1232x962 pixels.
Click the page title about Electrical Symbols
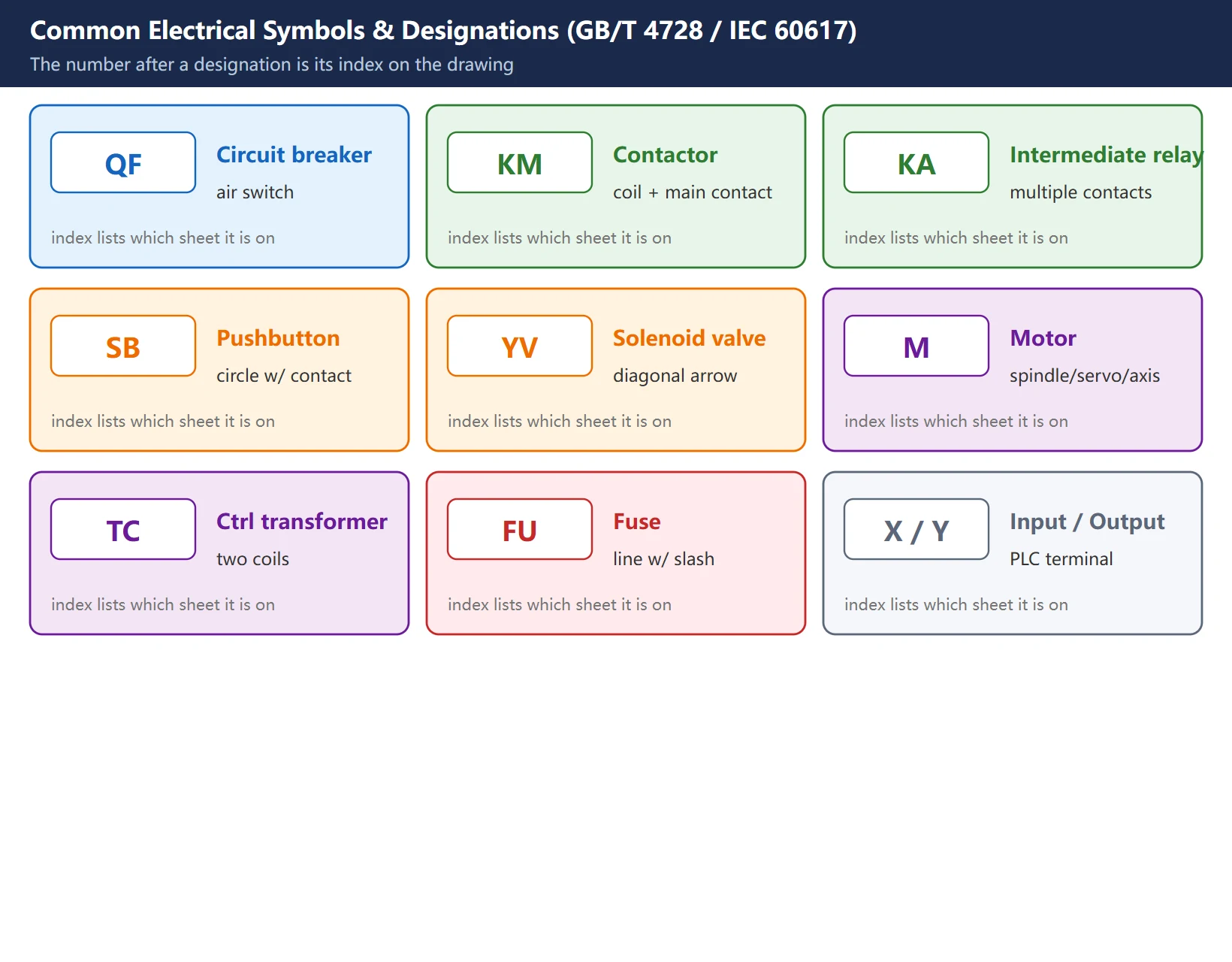point(443,30)
